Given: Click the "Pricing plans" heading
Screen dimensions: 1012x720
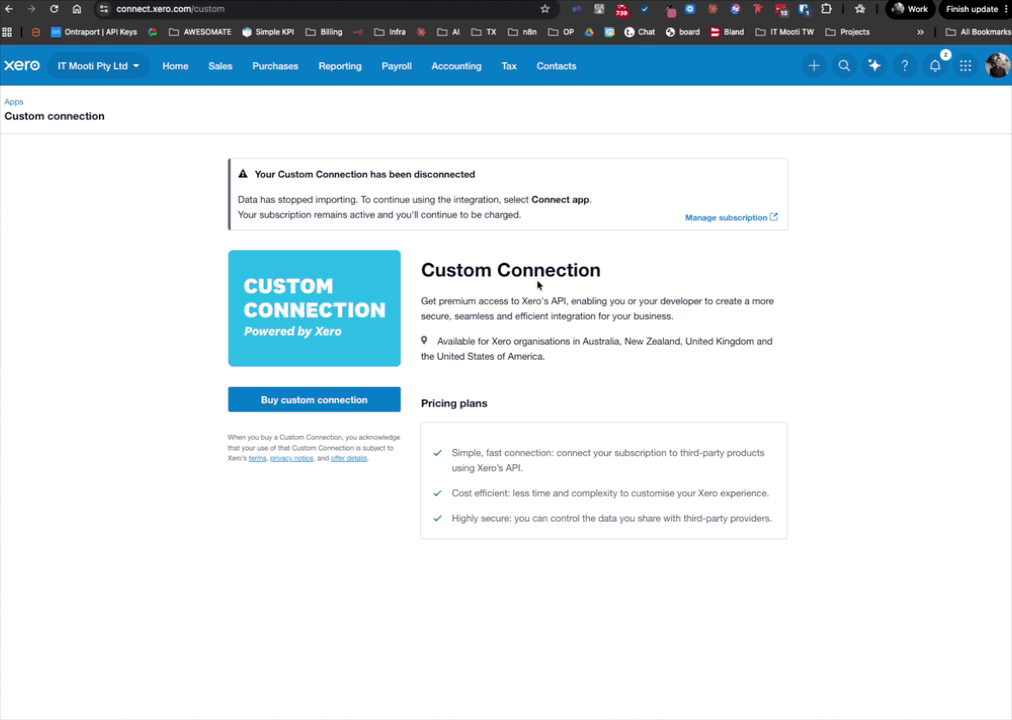Looking at the screenshot, I should point(454,403).
